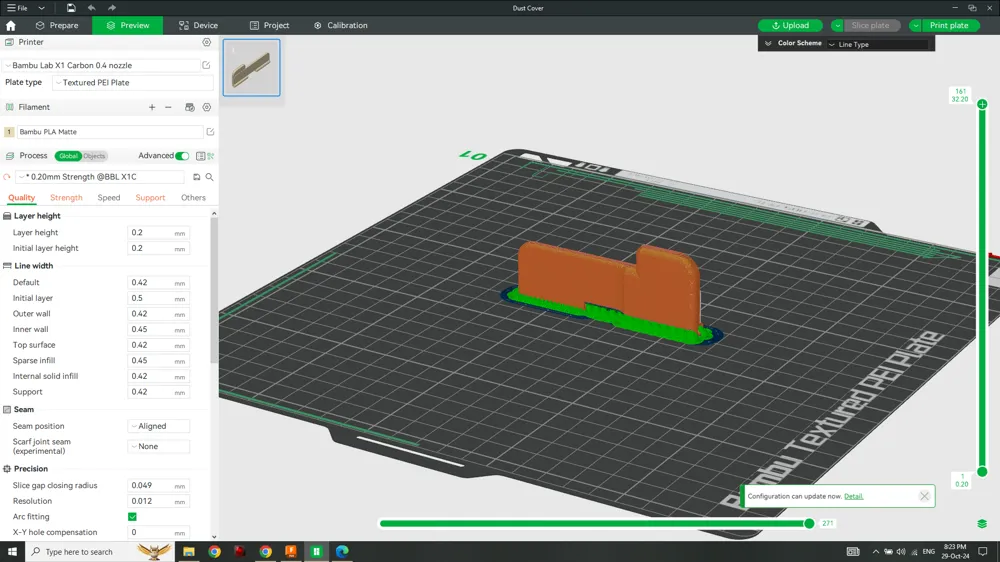Search process settings with magnifier icon

point(209,177)
